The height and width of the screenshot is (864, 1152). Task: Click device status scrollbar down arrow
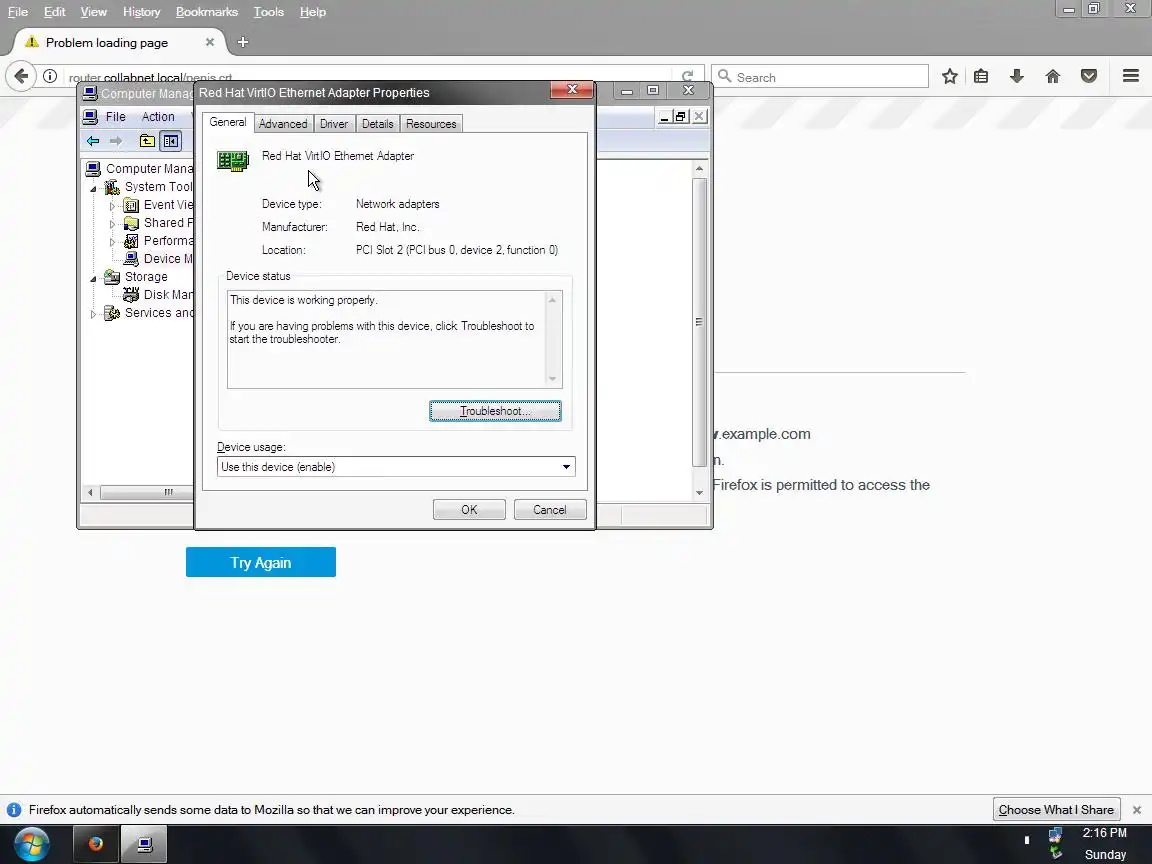click(x=552, y=379)
